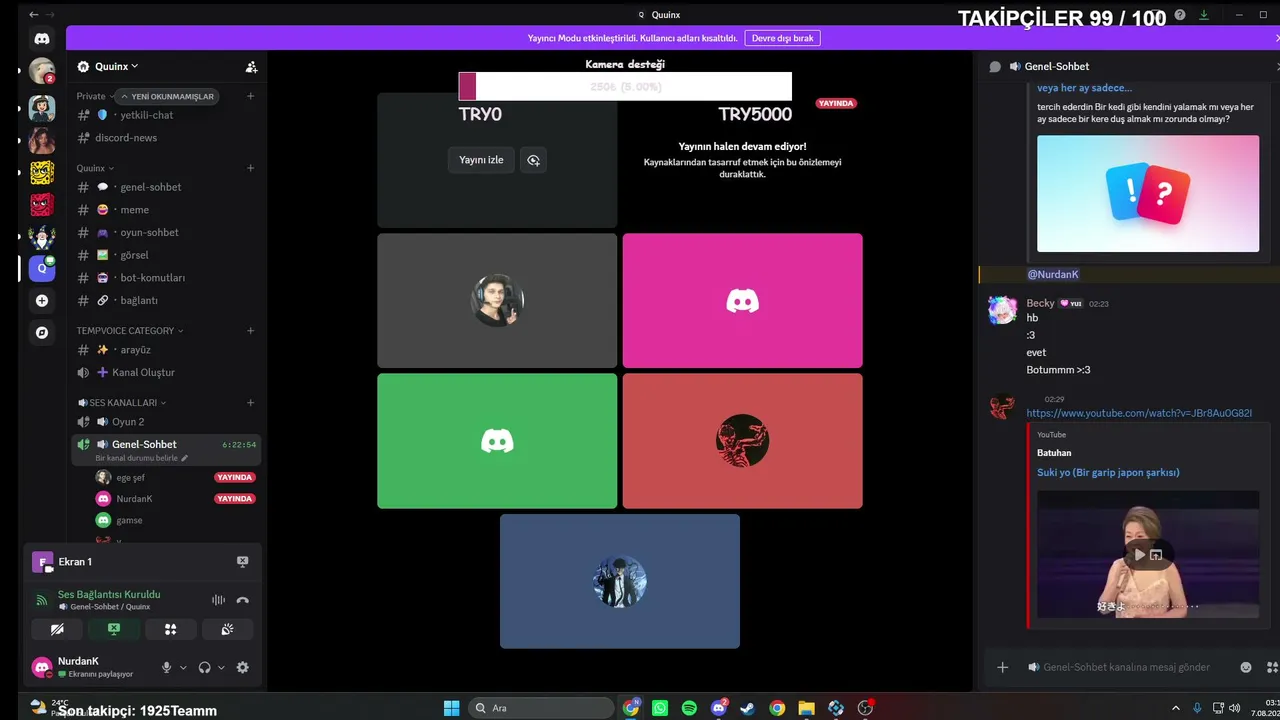Mute the microphone
Screen dimensions: 1280x720
pyautogui.click(x=167, y=667)
